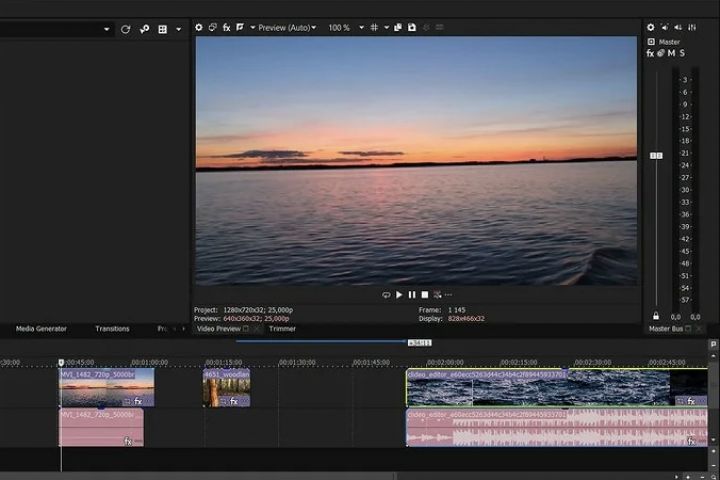Click refresh icon in left panel toolbar
Viewport: 720px width, 480px height.
click(x=125, y=29)
